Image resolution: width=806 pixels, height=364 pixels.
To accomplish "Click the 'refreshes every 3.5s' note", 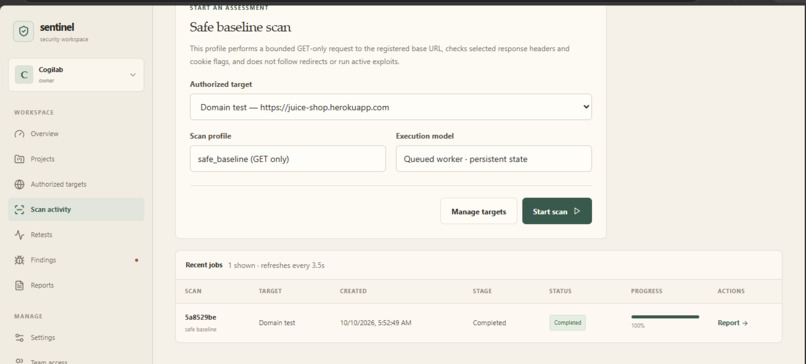I will pyautogui.click(x=293, y=266).
